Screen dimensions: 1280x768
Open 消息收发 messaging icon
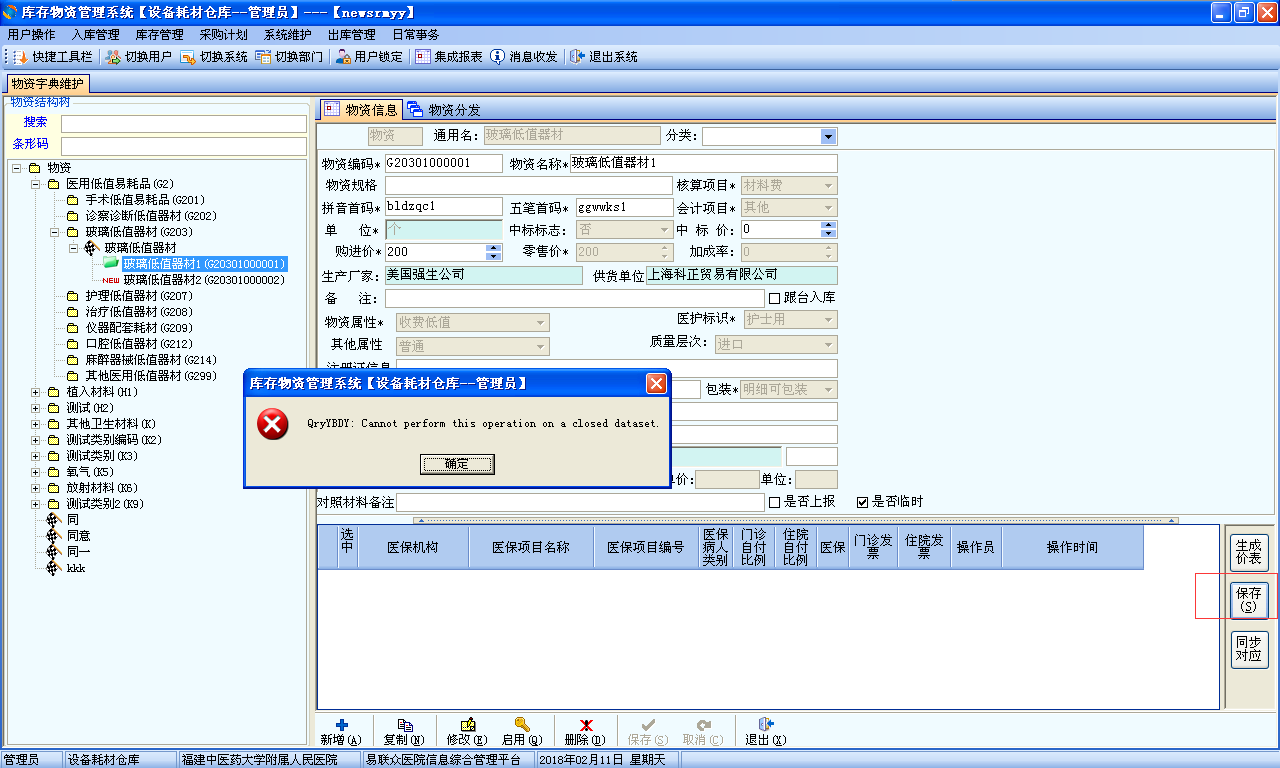(497, 57)
